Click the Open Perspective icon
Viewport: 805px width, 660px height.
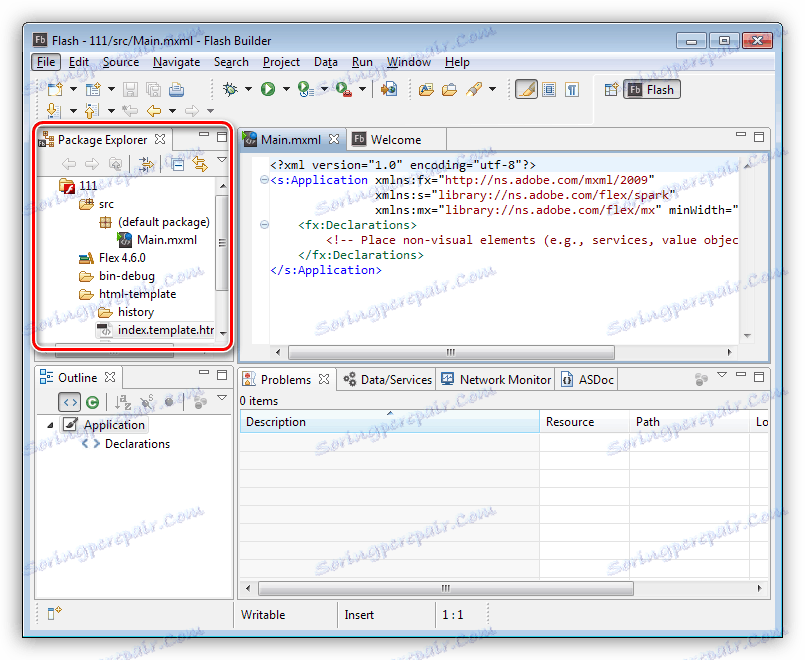[611, 90]
